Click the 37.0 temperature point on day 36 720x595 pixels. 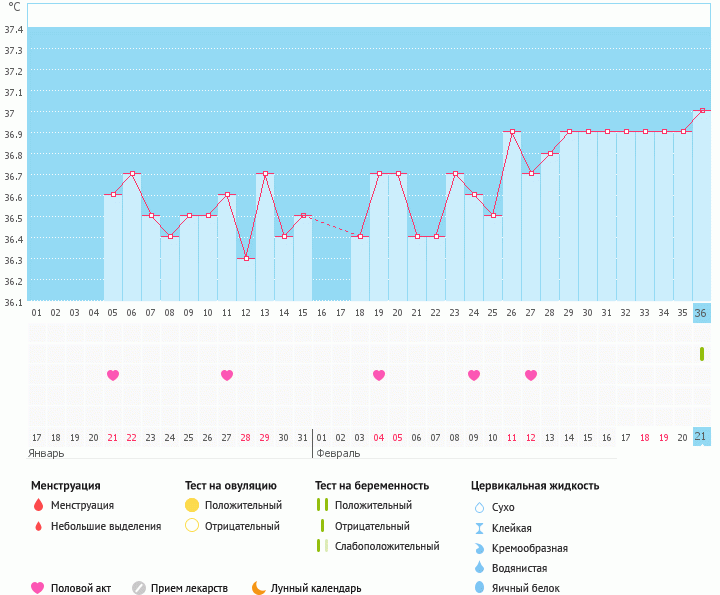click(702, 110)
